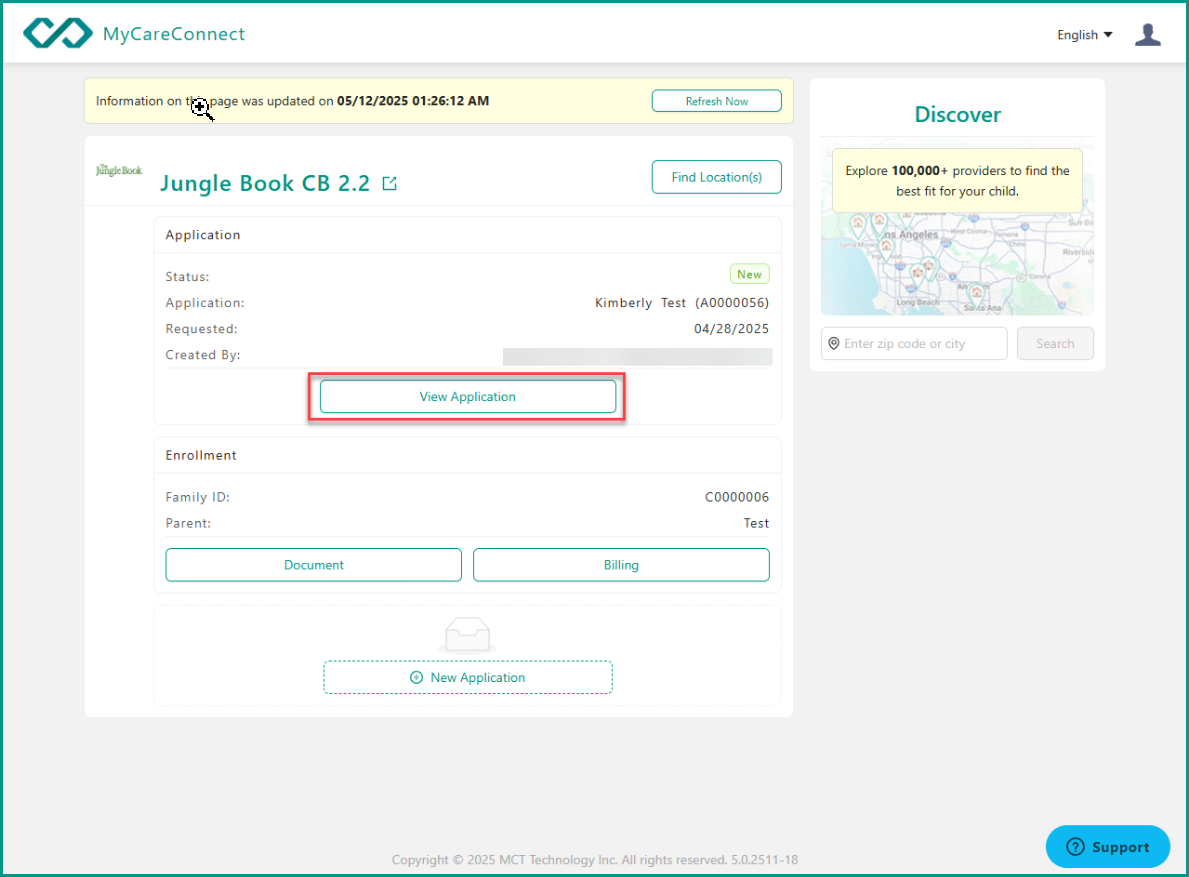Click the Document button

coord(313,565)
